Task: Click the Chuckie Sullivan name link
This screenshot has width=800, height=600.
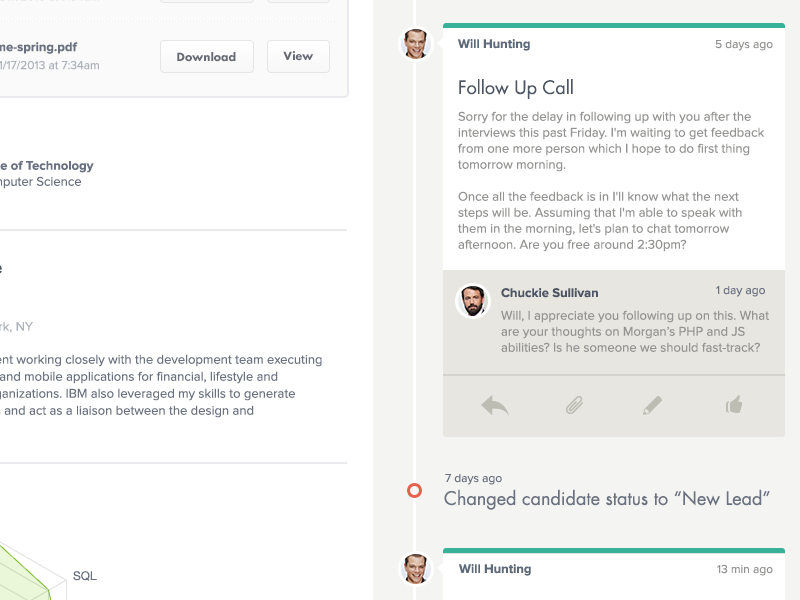Action: [x=549, y=293]
